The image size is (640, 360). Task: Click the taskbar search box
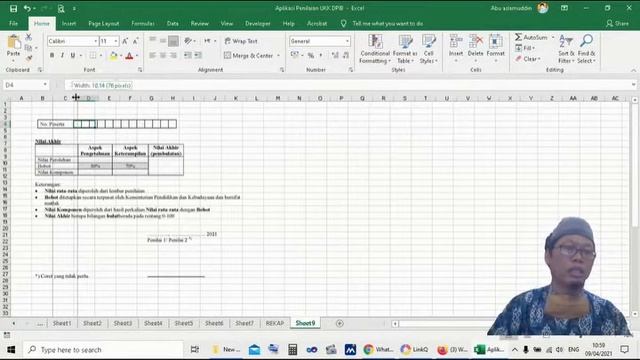point(103,350)
